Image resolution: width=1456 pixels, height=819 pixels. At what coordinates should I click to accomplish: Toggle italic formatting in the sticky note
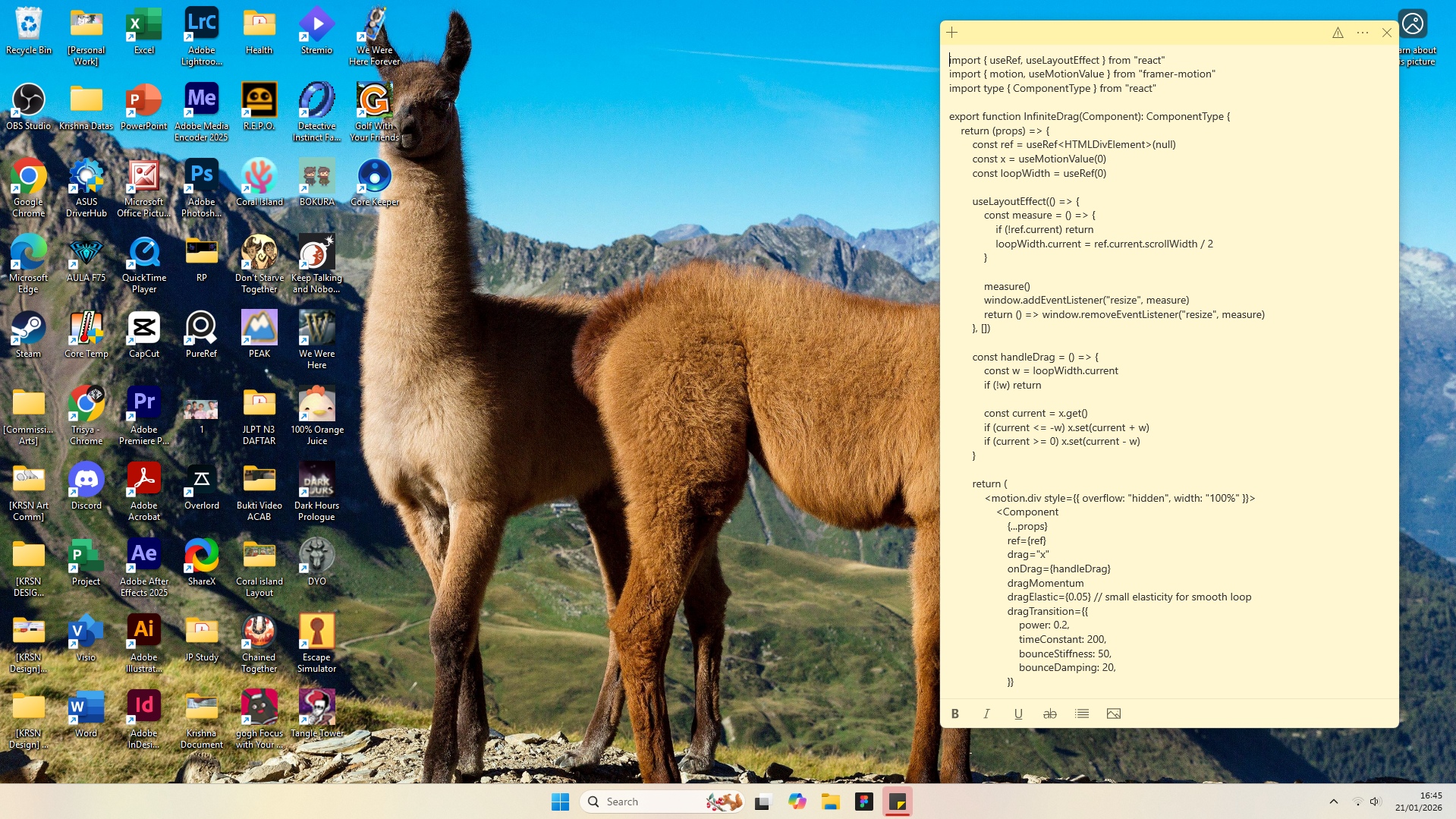coord(986,713)
